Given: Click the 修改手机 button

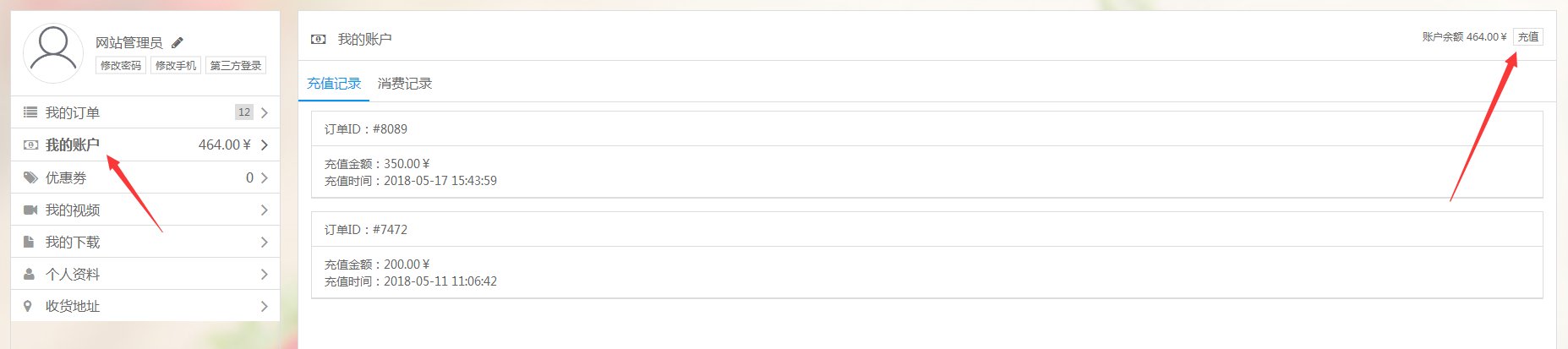Looking at the screenshot, I should [x=176, y=65].
